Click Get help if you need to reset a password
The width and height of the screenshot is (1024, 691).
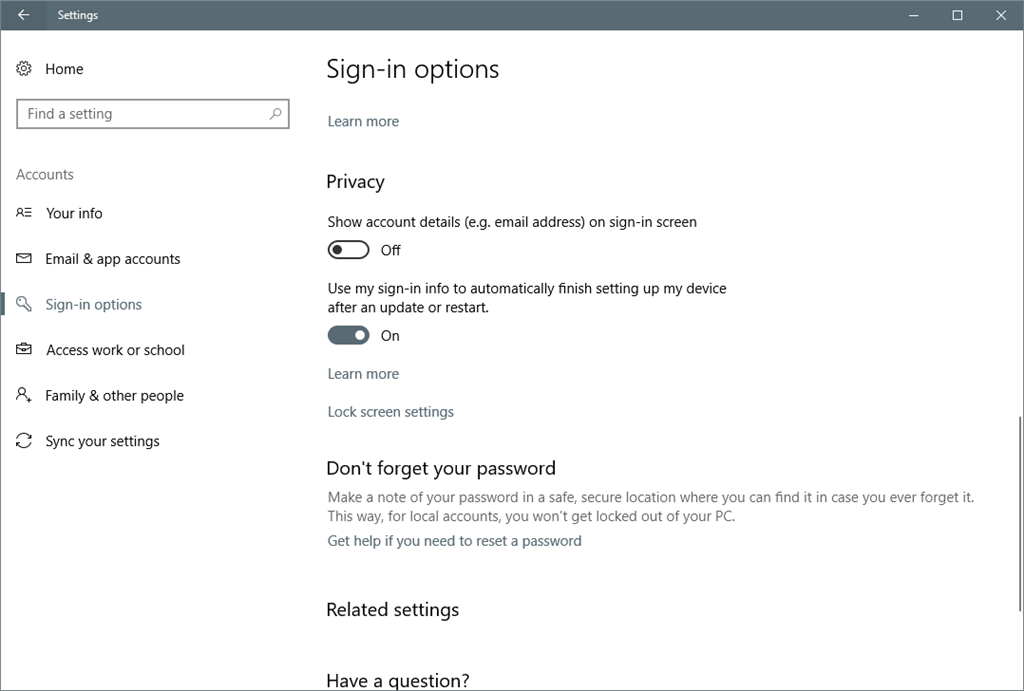(x=455, y=541)
